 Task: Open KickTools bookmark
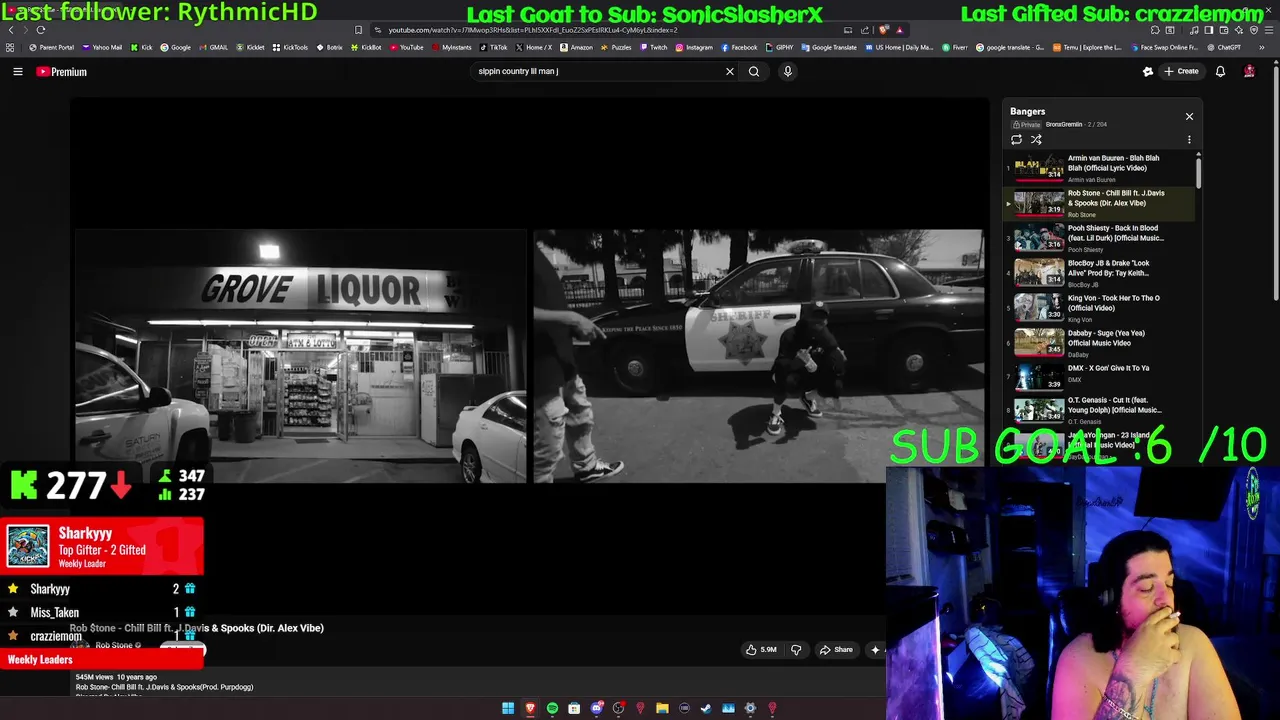pyautogui.click(x=291, y=47)
